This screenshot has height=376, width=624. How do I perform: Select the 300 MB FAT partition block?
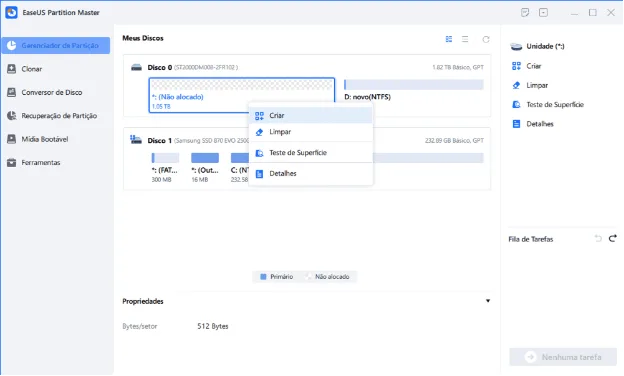165,168
